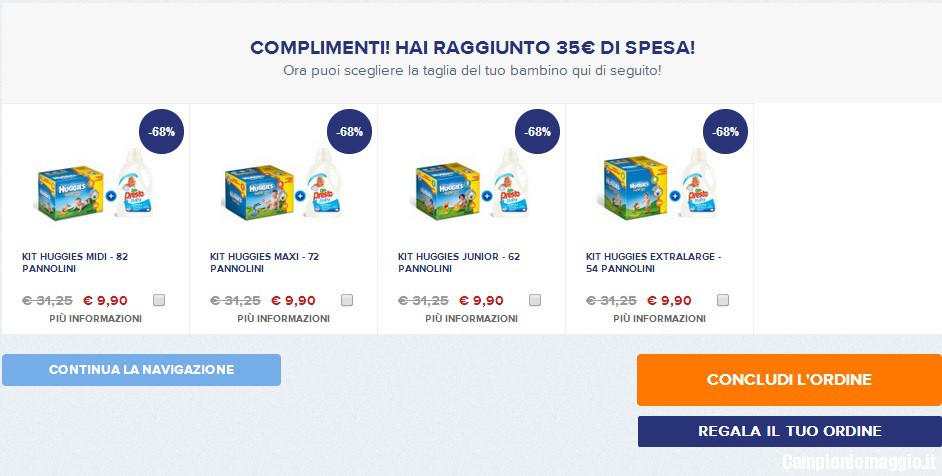Screen dimensions: 942x476
Task: Click the Huggies Midi product image
Action: tap(93, 187)
